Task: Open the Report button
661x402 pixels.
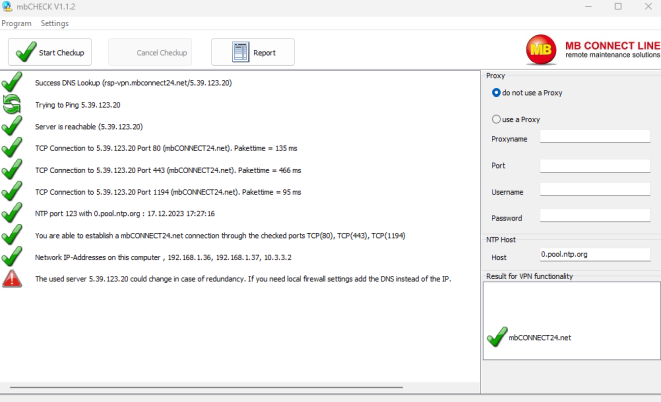Action: pos(253,52)
